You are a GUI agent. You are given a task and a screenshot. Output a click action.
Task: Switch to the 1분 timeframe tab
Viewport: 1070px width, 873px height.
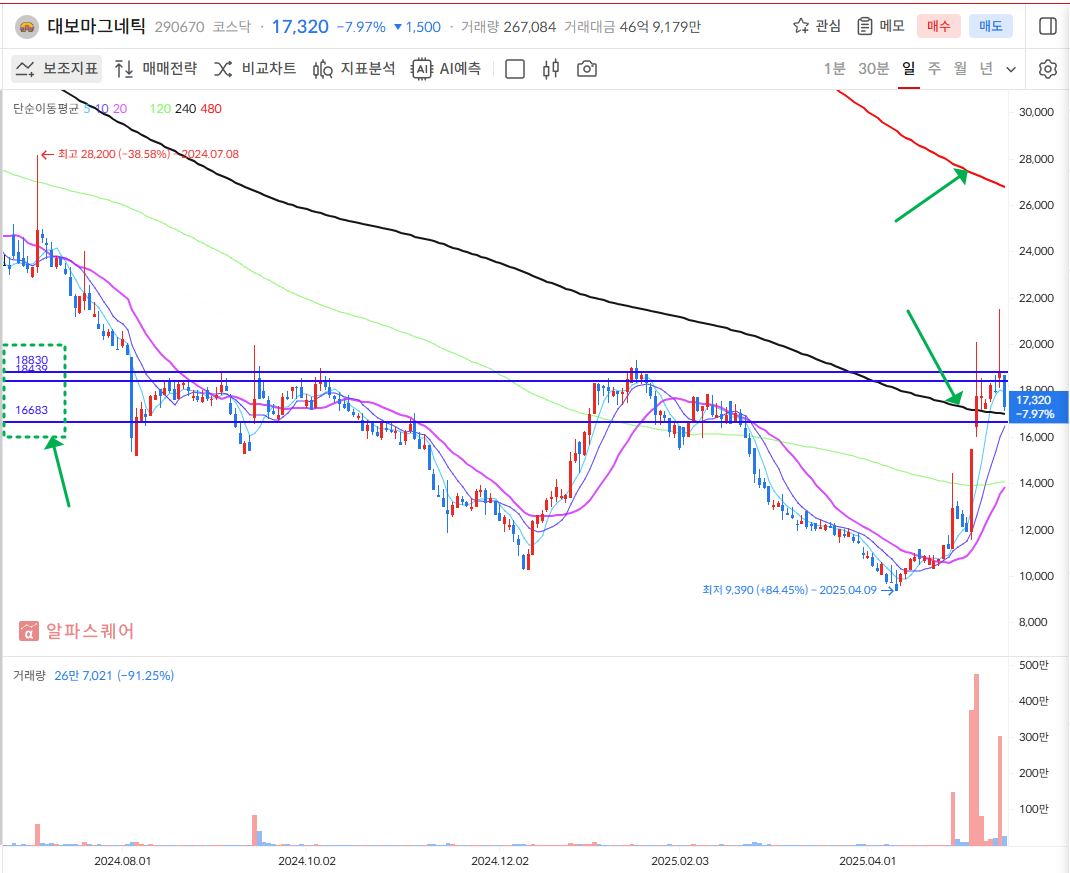(834, 68)
